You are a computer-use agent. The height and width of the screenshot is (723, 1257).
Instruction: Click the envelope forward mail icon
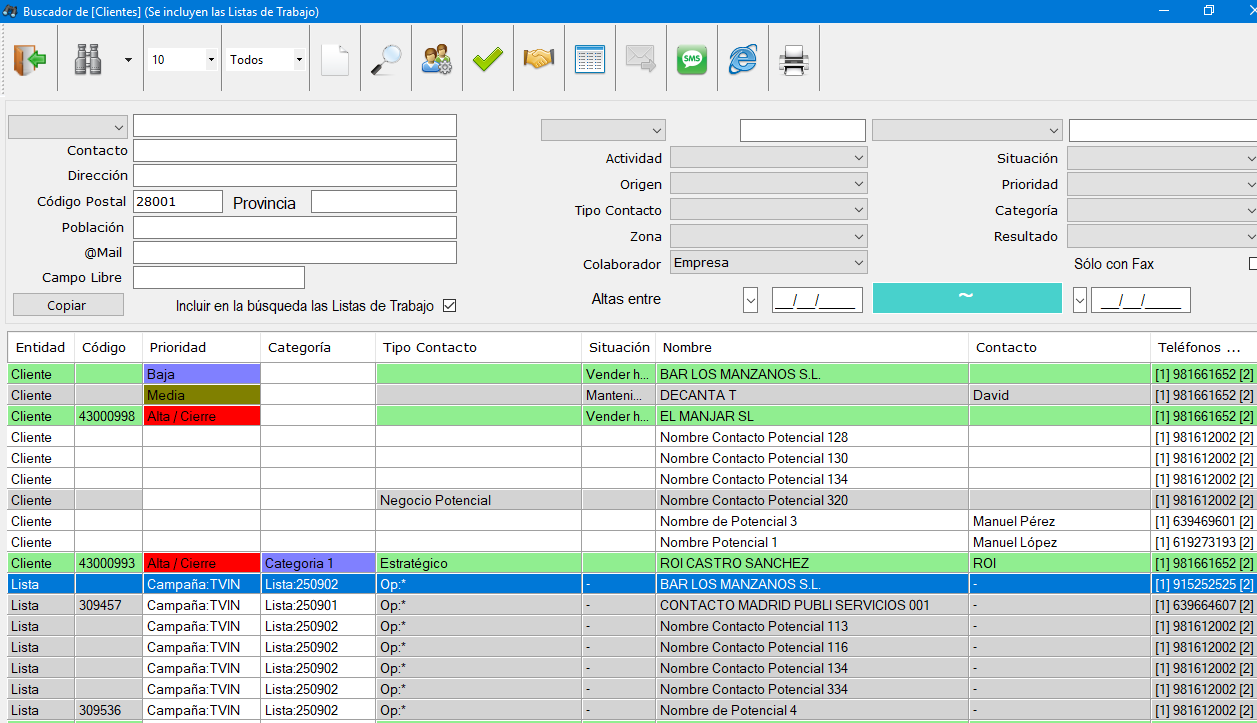[x=640, y=60]
